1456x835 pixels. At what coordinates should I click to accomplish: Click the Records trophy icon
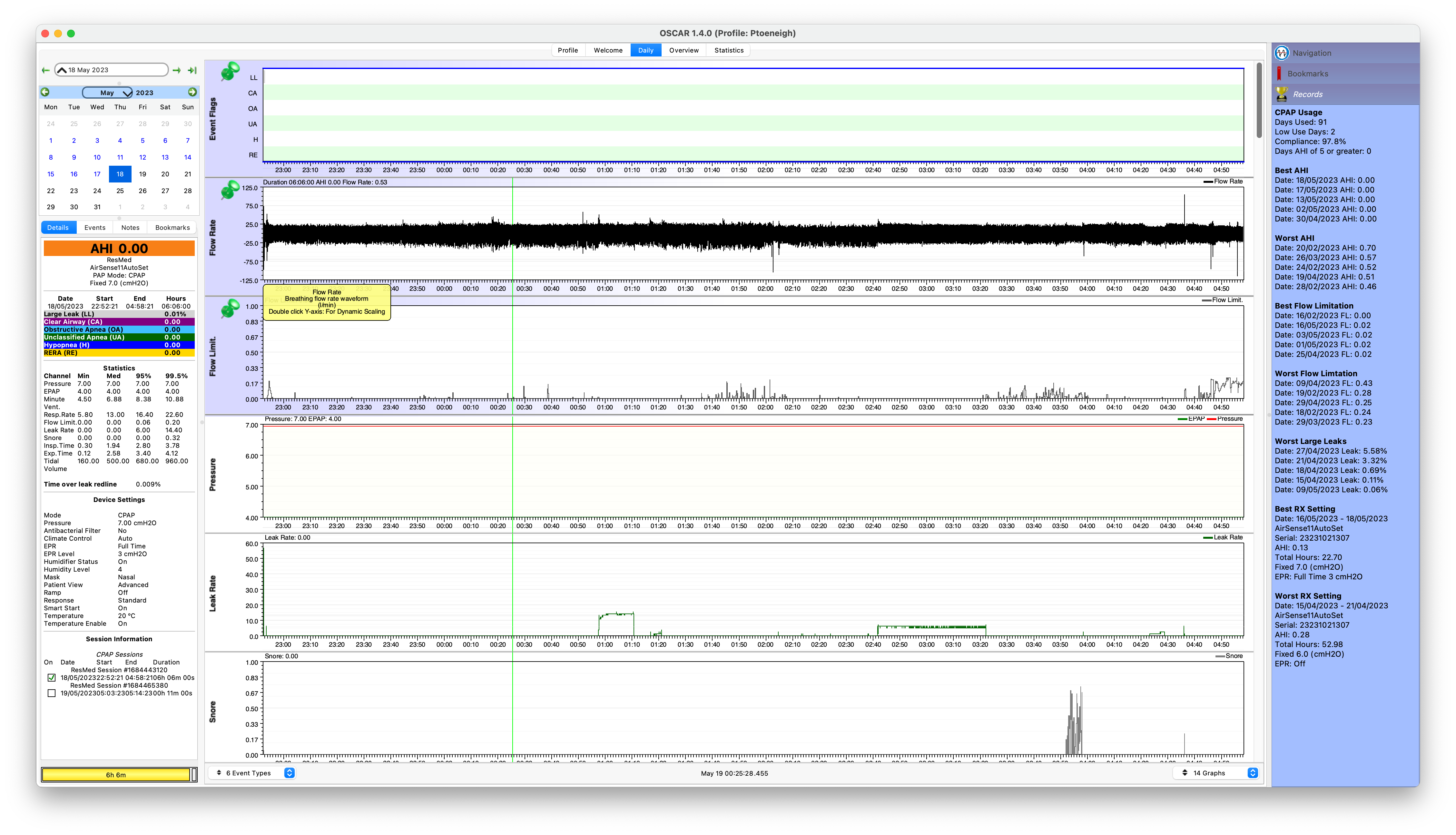coord(1282,95)
